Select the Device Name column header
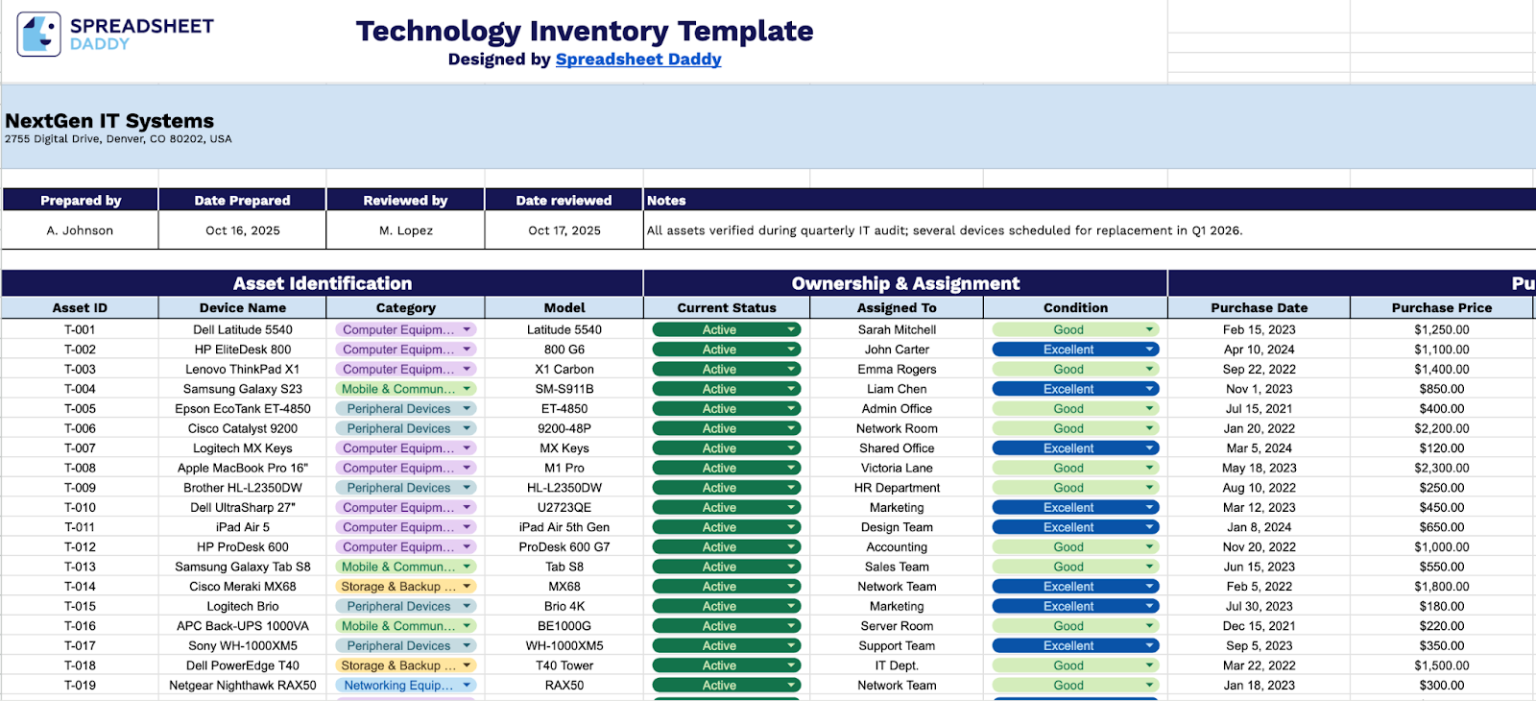Viewport: 1536px width, 701px height. click(242, 308)
